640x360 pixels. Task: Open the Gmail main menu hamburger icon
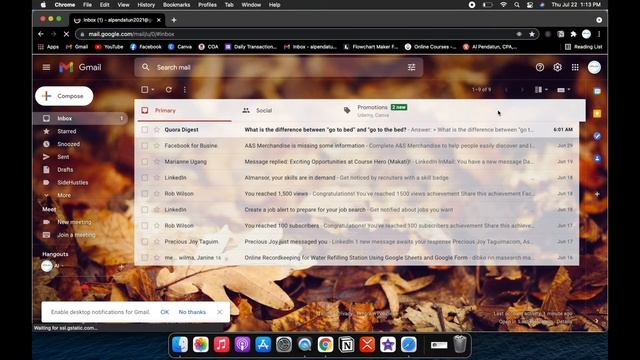(46, 67)
